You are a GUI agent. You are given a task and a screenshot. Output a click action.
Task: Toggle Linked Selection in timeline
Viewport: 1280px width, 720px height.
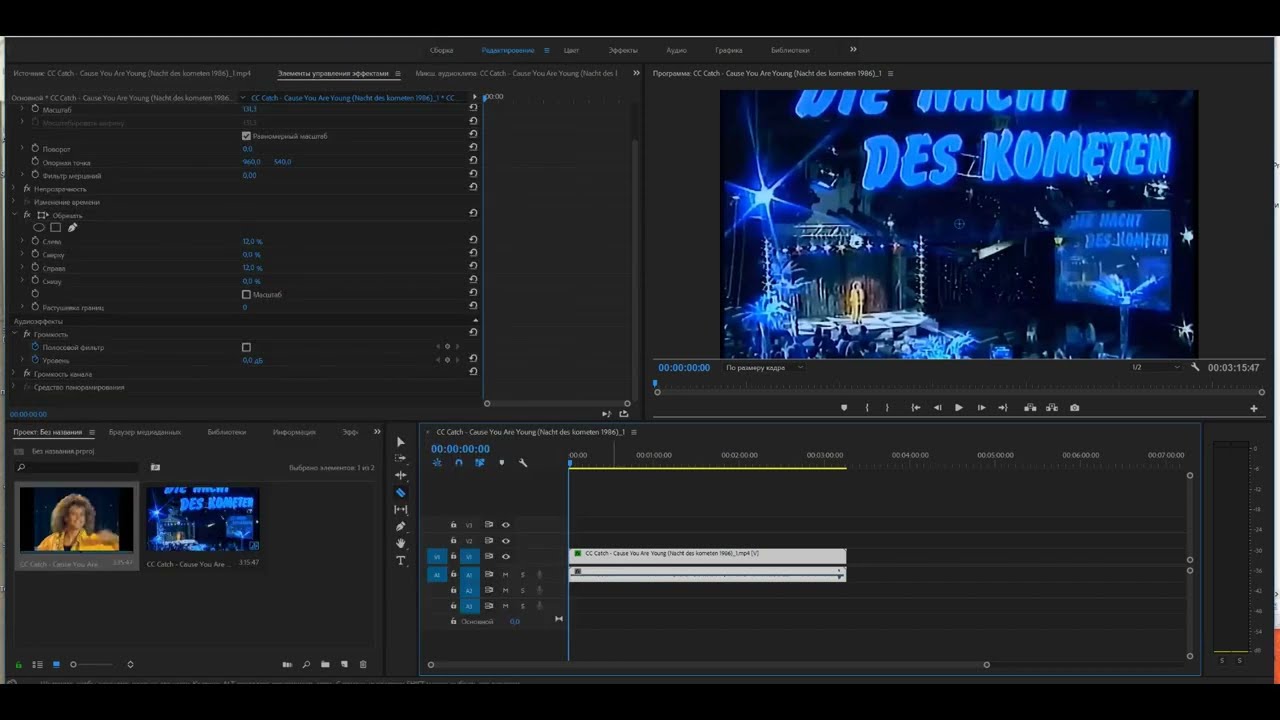click(480, 463)
